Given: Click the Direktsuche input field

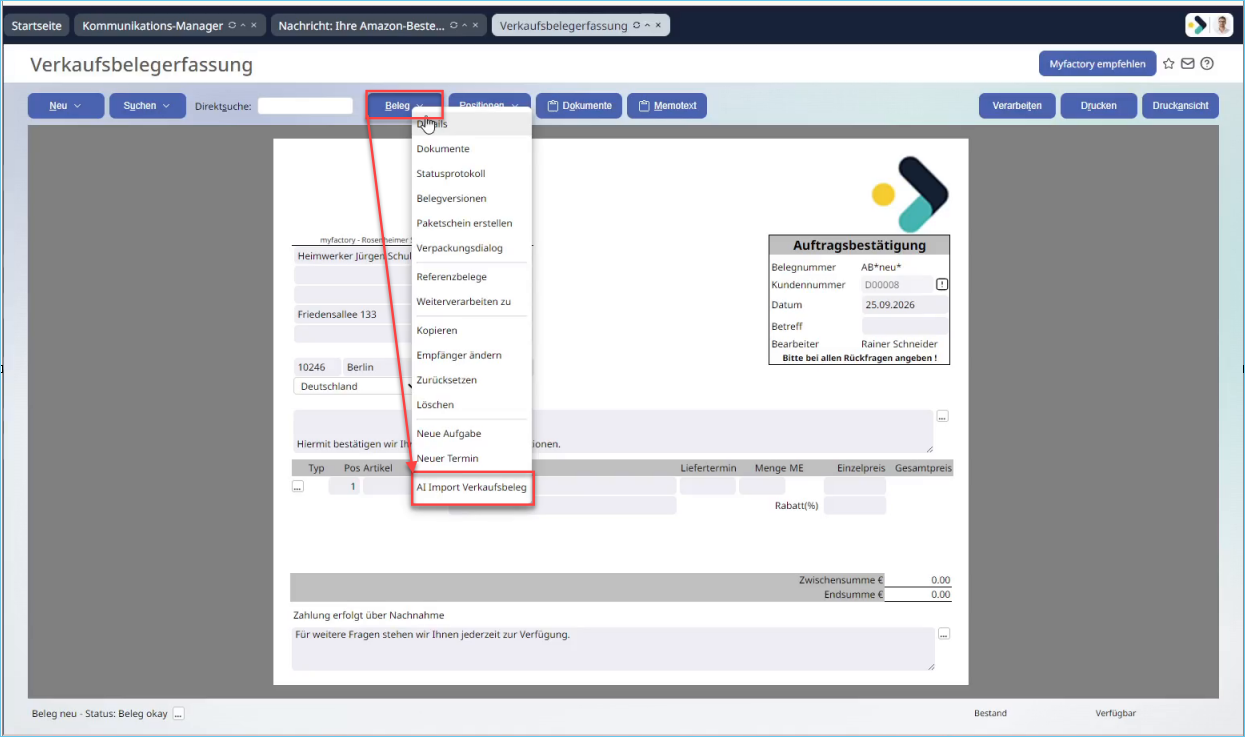Looking at the screenshot, I should (305, 106).
